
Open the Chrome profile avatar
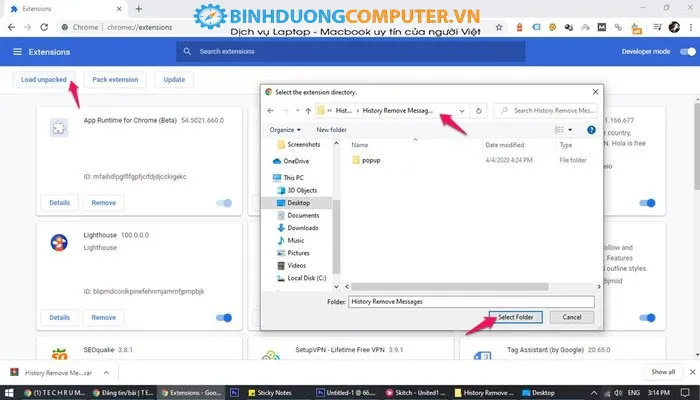tap(674, 27)
